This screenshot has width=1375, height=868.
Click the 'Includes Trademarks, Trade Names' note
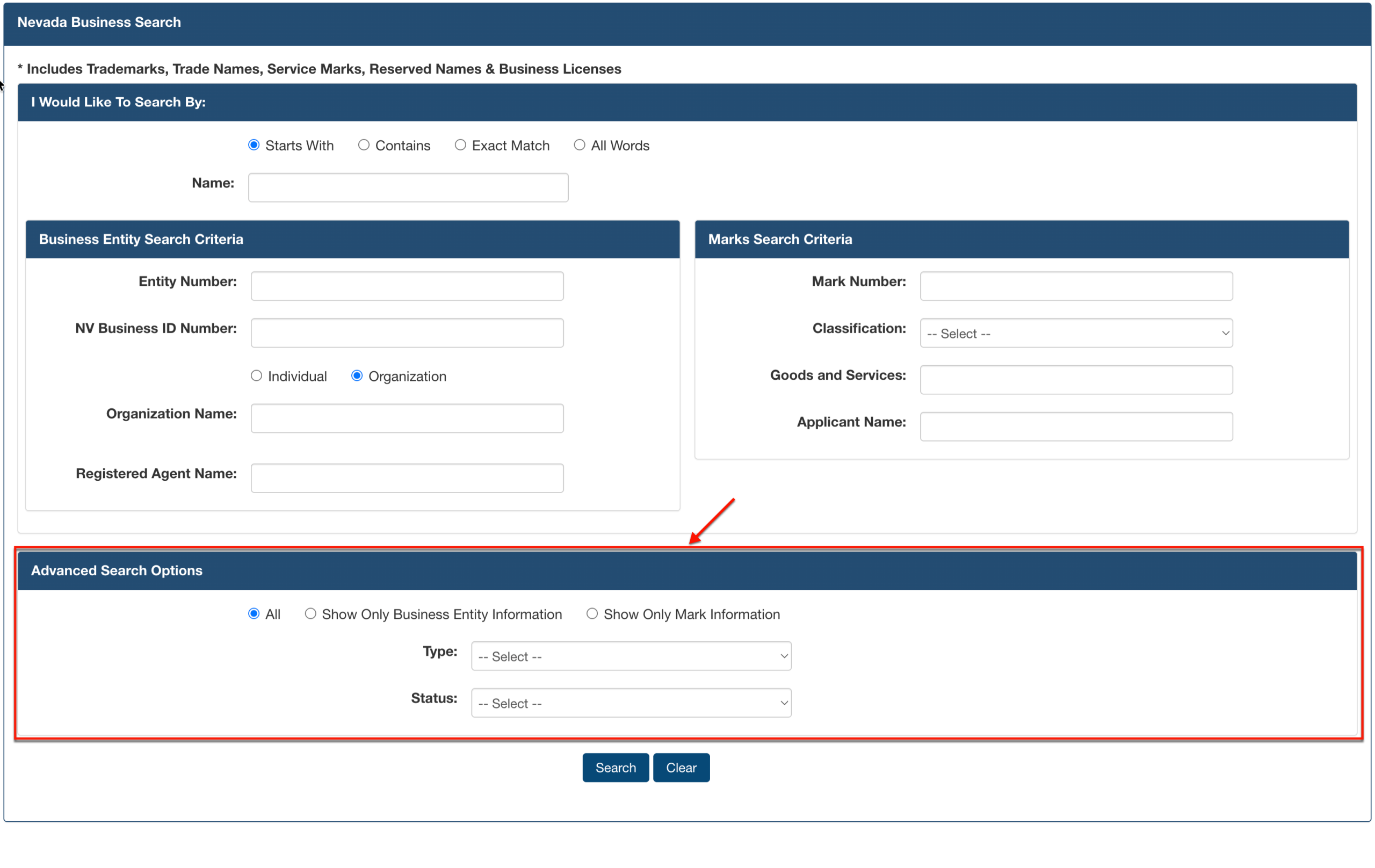[x=319, y=69]
